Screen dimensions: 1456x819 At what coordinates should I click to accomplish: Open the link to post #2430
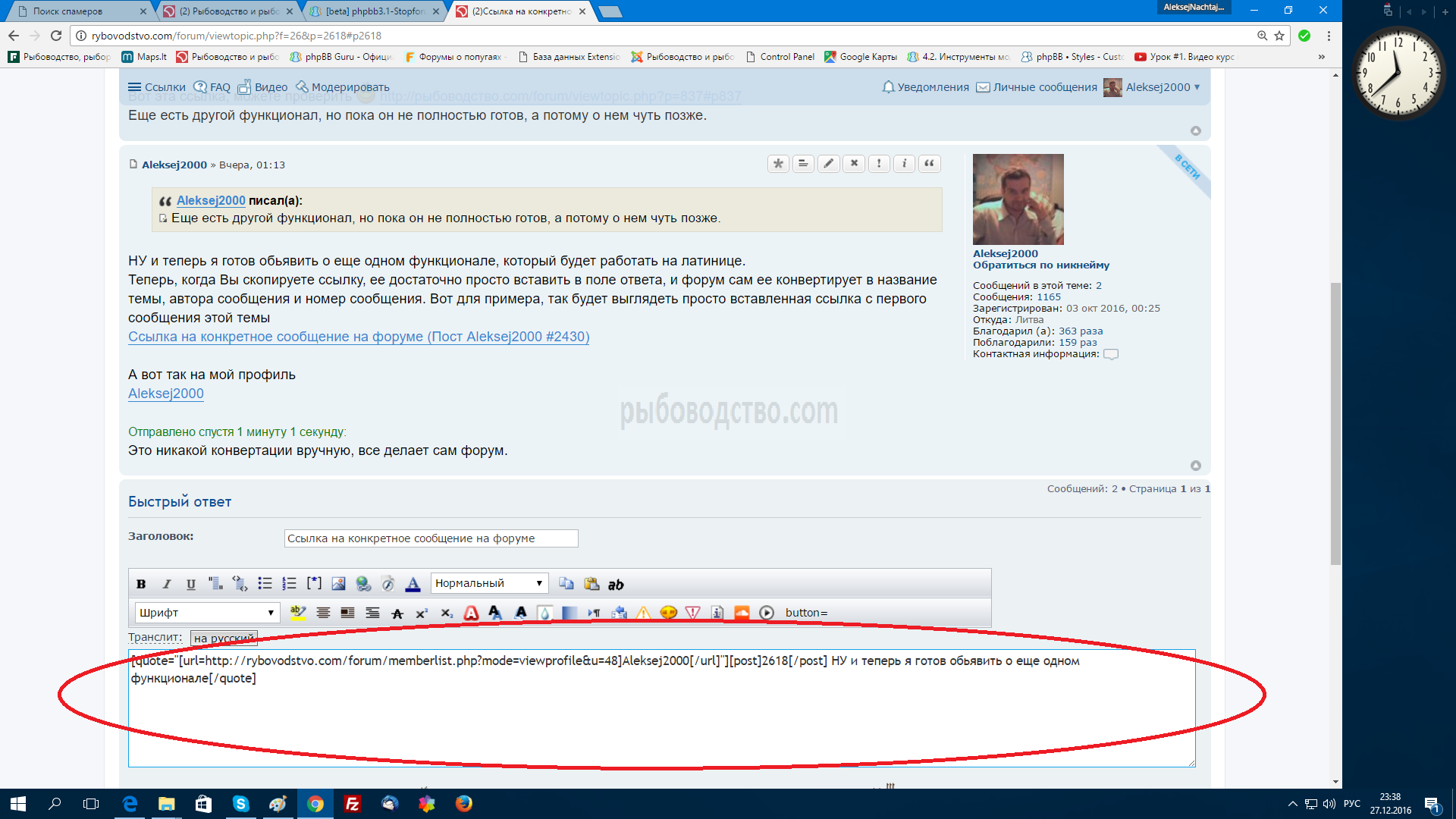click(x=359, y=337)
